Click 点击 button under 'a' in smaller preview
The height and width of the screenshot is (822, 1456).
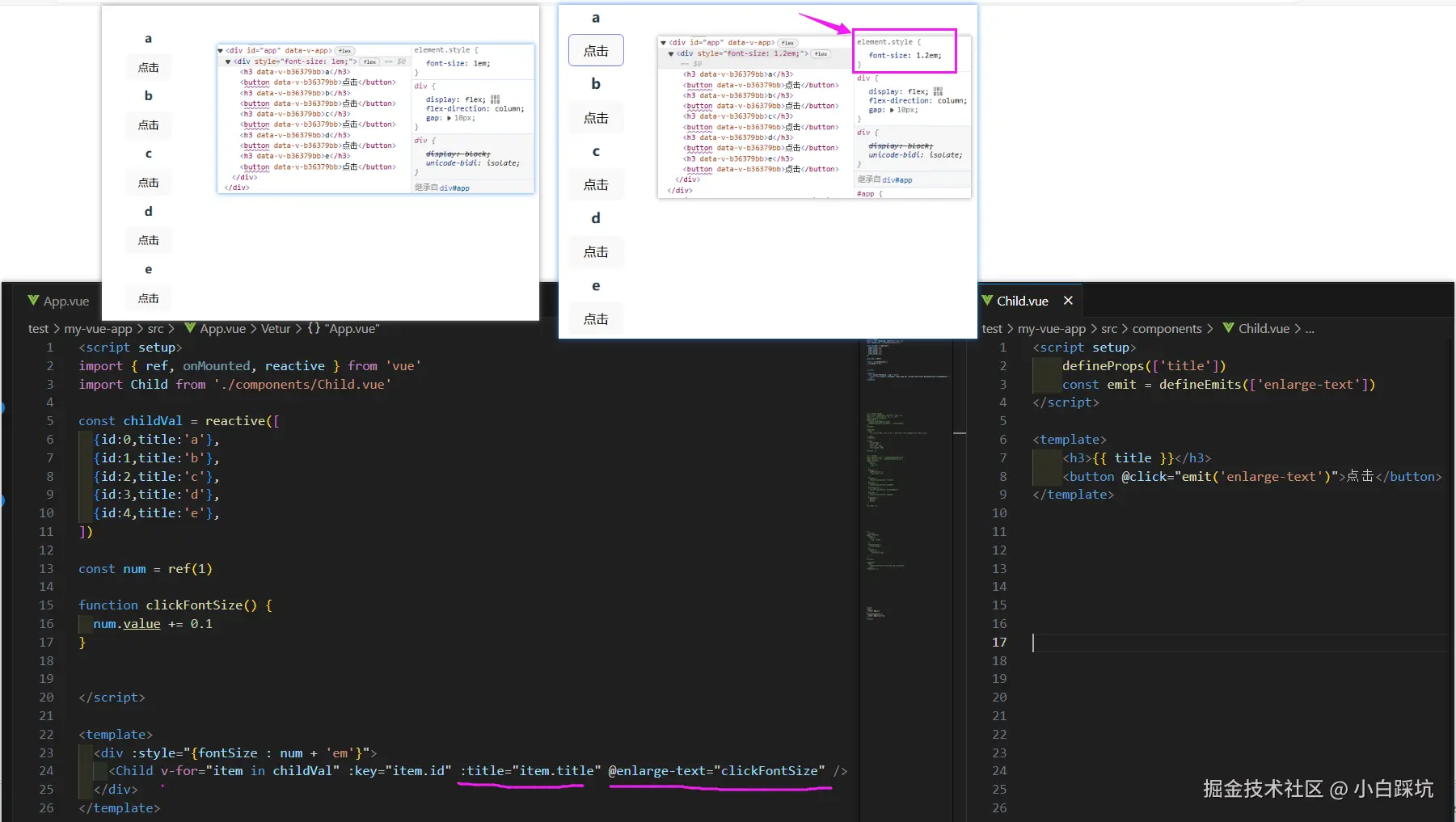pos(149,68)
